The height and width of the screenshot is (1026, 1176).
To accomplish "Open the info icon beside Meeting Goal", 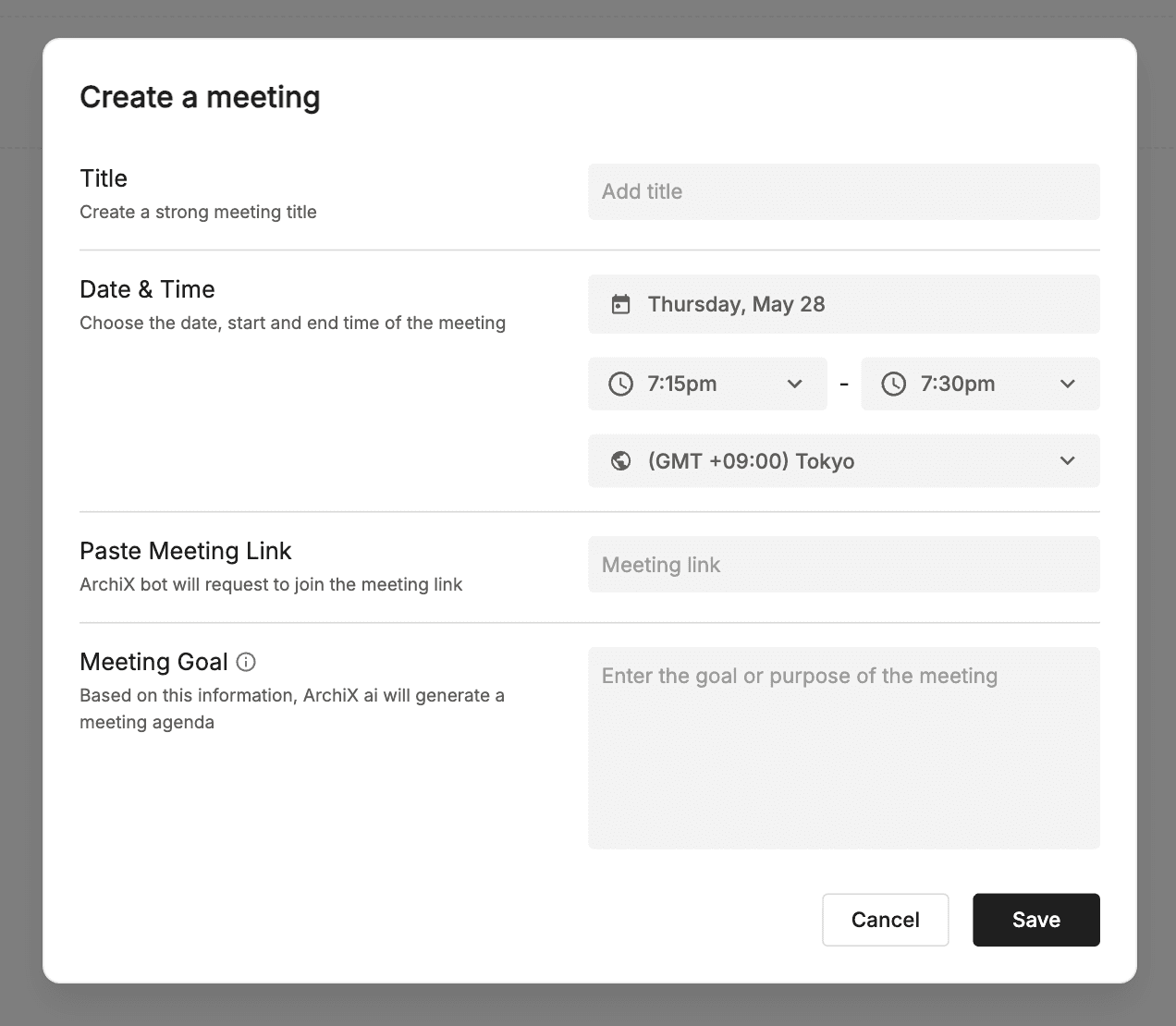I will click(246, 662).
